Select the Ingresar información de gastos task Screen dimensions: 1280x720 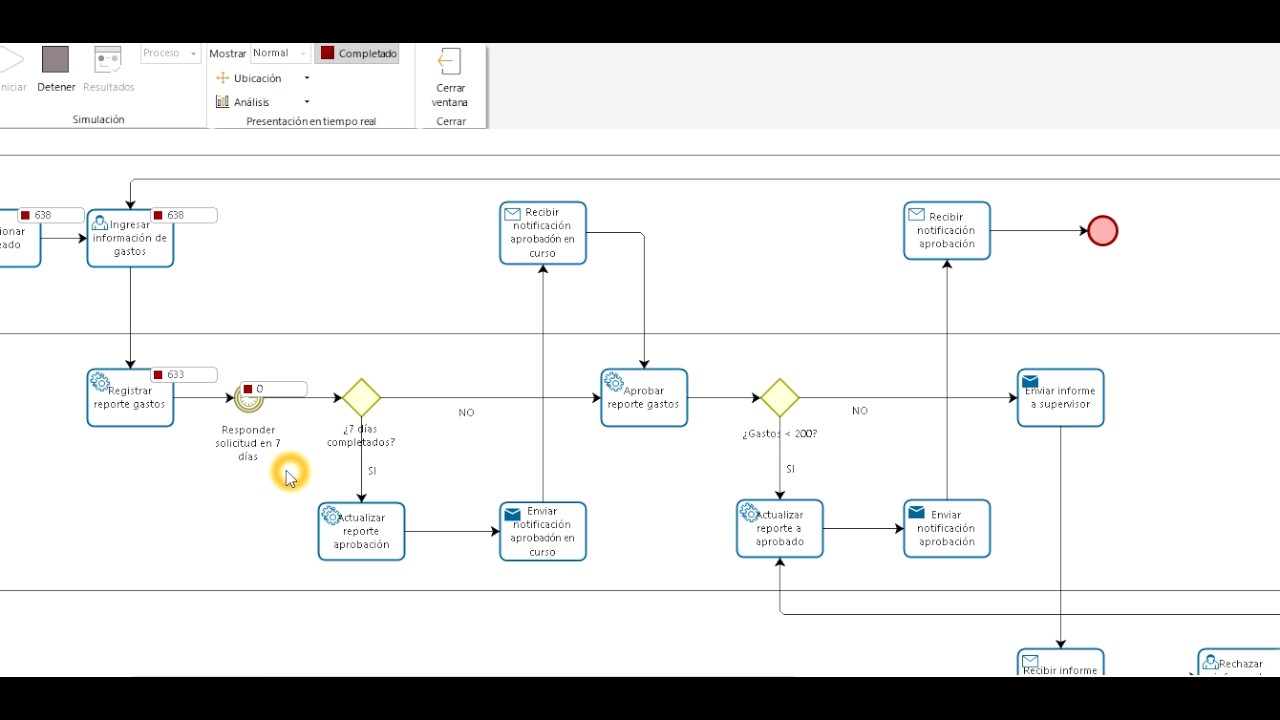coord(130,238)
